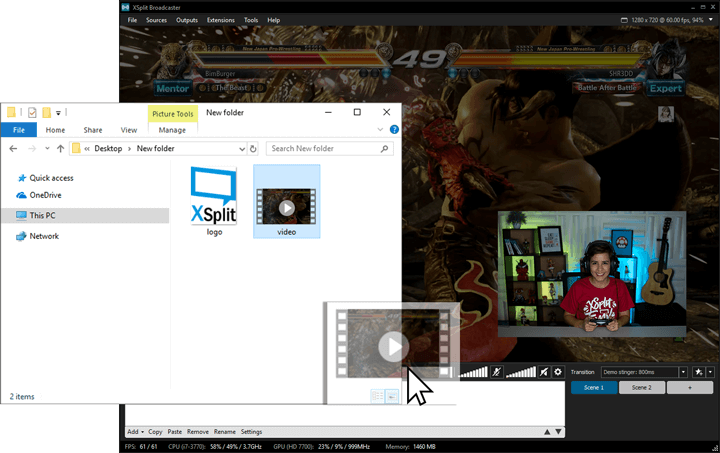Click Copy in the sources toolbar
The height and width of the screenshot is (453, 720).
155,431
